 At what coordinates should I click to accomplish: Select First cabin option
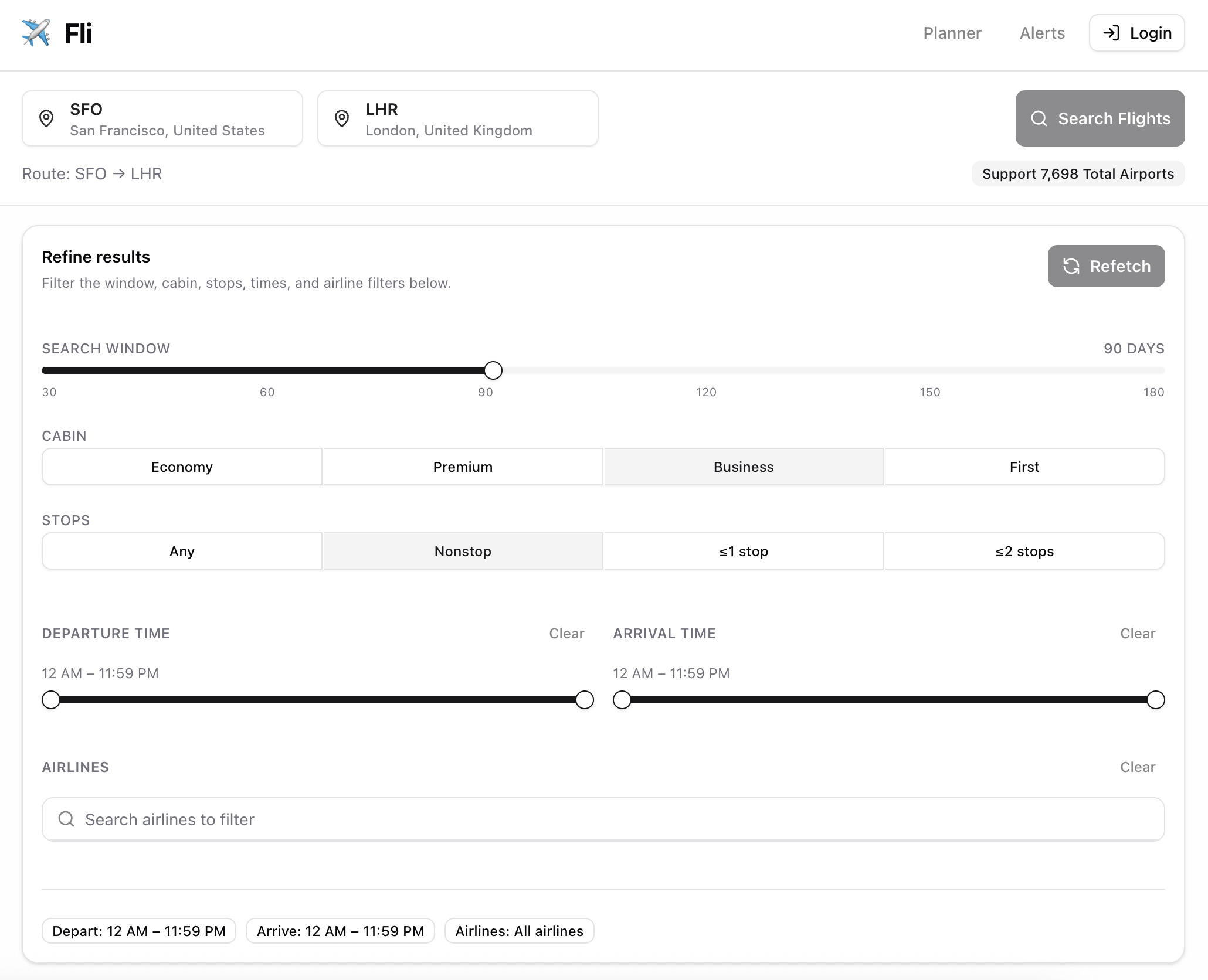[x=1024, y=467]
